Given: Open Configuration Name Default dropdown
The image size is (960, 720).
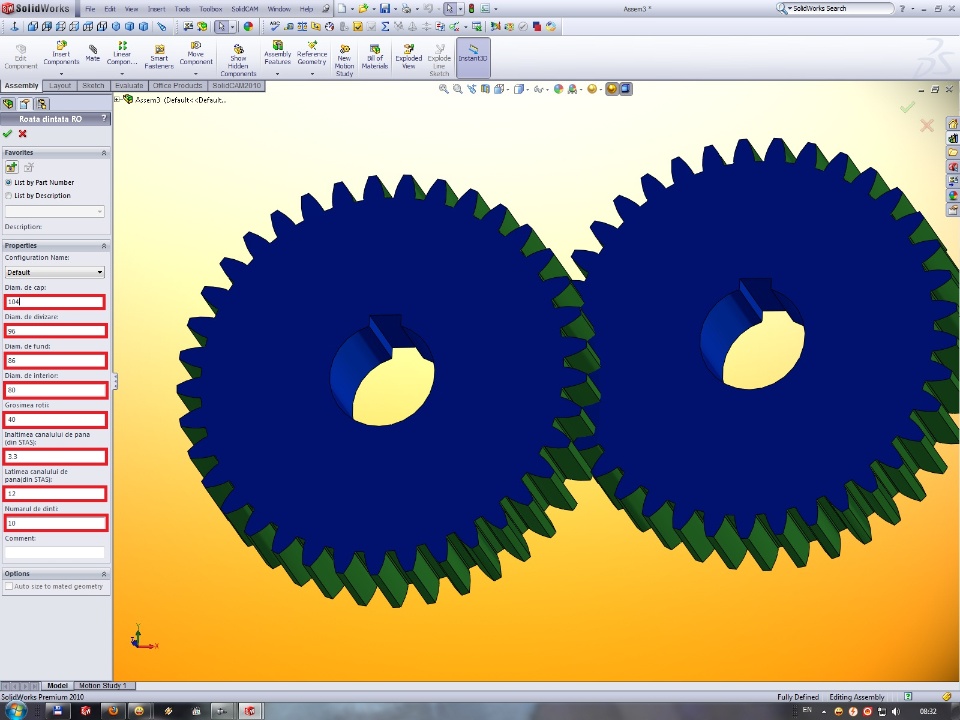Looking at the screenshot, I should pyautogui.click(x=54, y=272).
